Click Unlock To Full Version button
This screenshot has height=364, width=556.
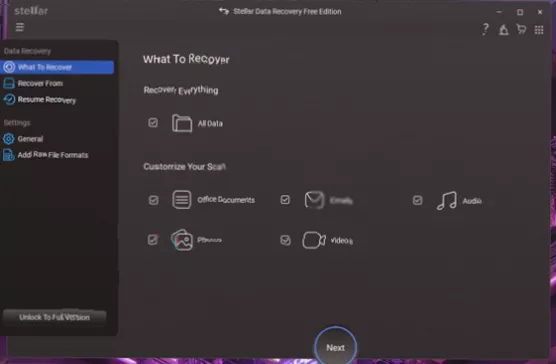(54, 317)
